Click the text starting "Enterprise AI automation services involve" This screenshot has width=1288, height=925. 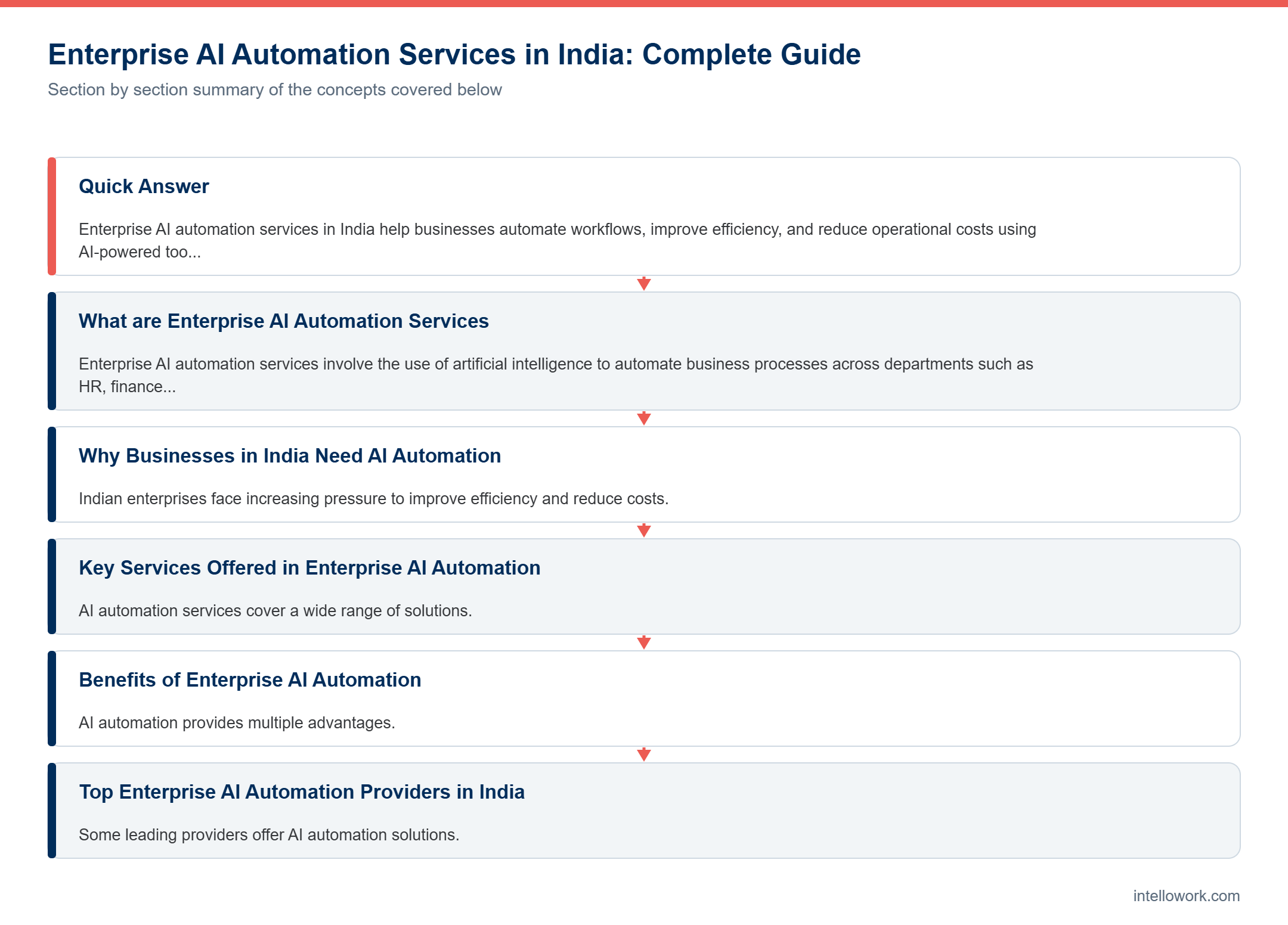556,375
